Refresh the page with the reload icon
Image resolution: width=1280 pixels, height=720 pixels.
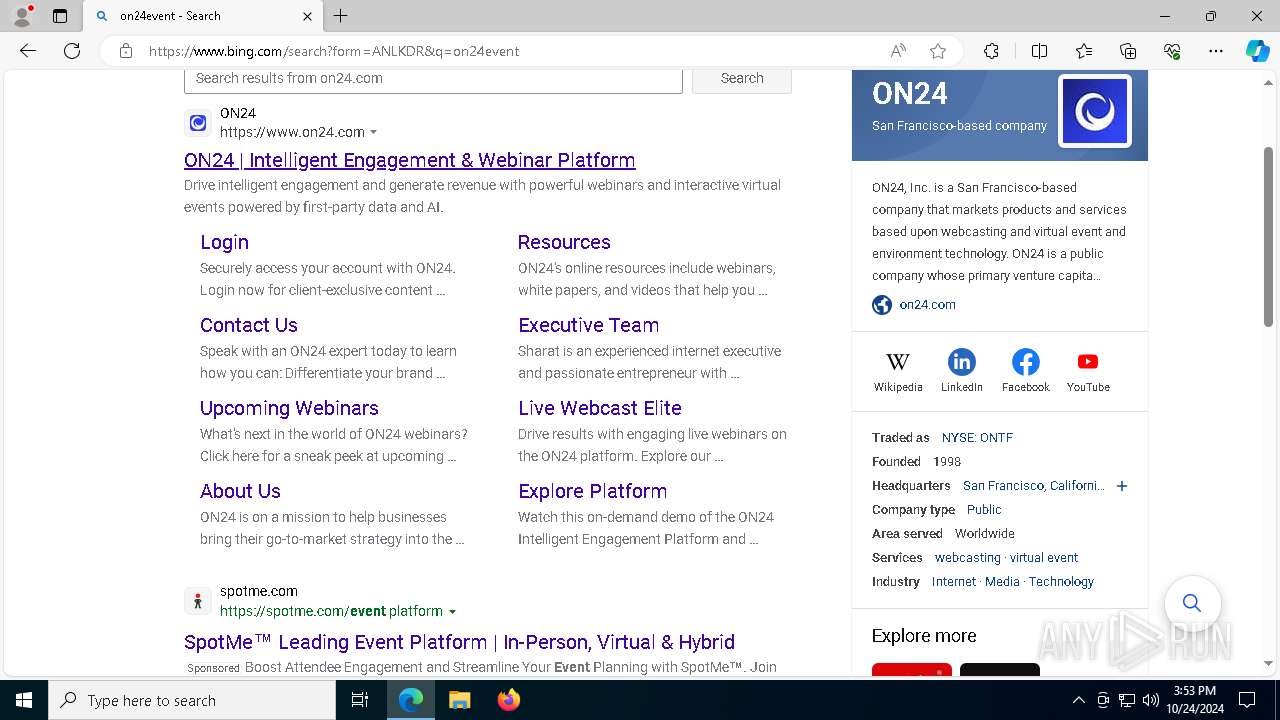pos(72,51)
